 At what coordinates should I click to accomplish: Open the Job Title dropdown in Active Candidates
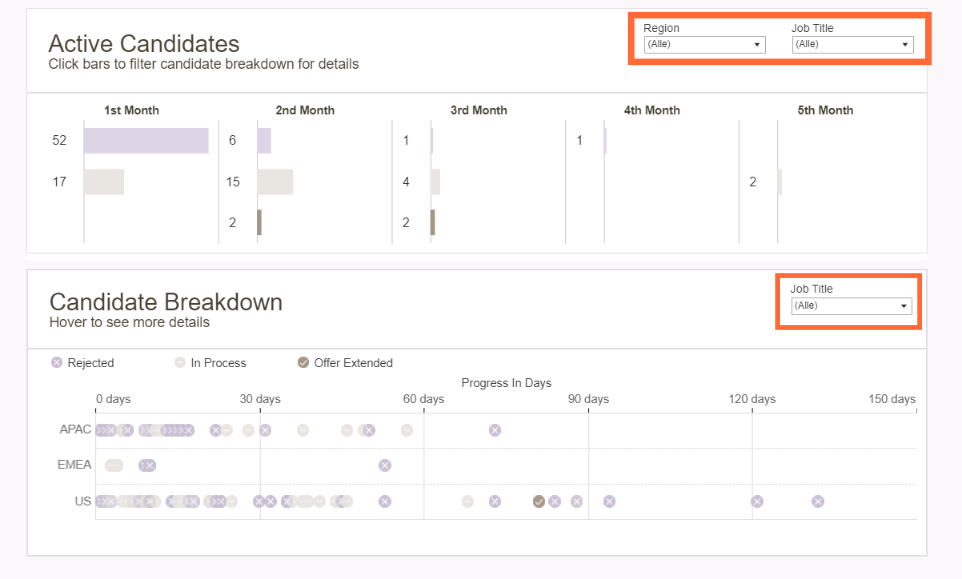pos(852,44)
